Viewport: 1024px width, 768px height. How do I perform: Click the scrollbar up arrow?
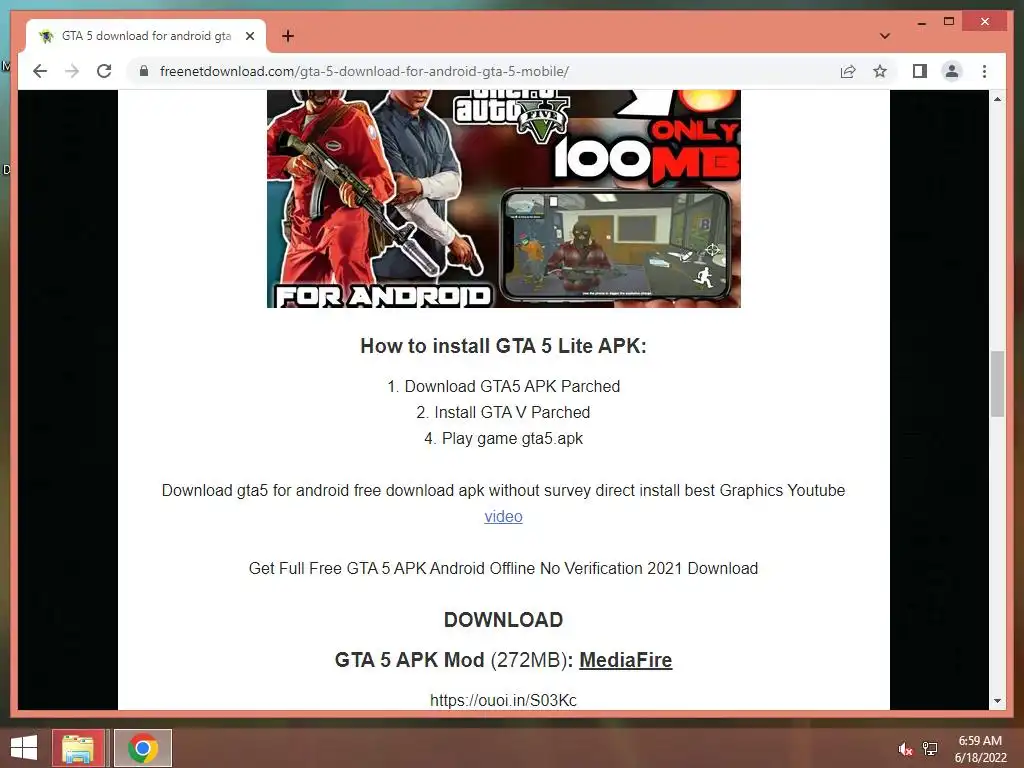(997, 99)
